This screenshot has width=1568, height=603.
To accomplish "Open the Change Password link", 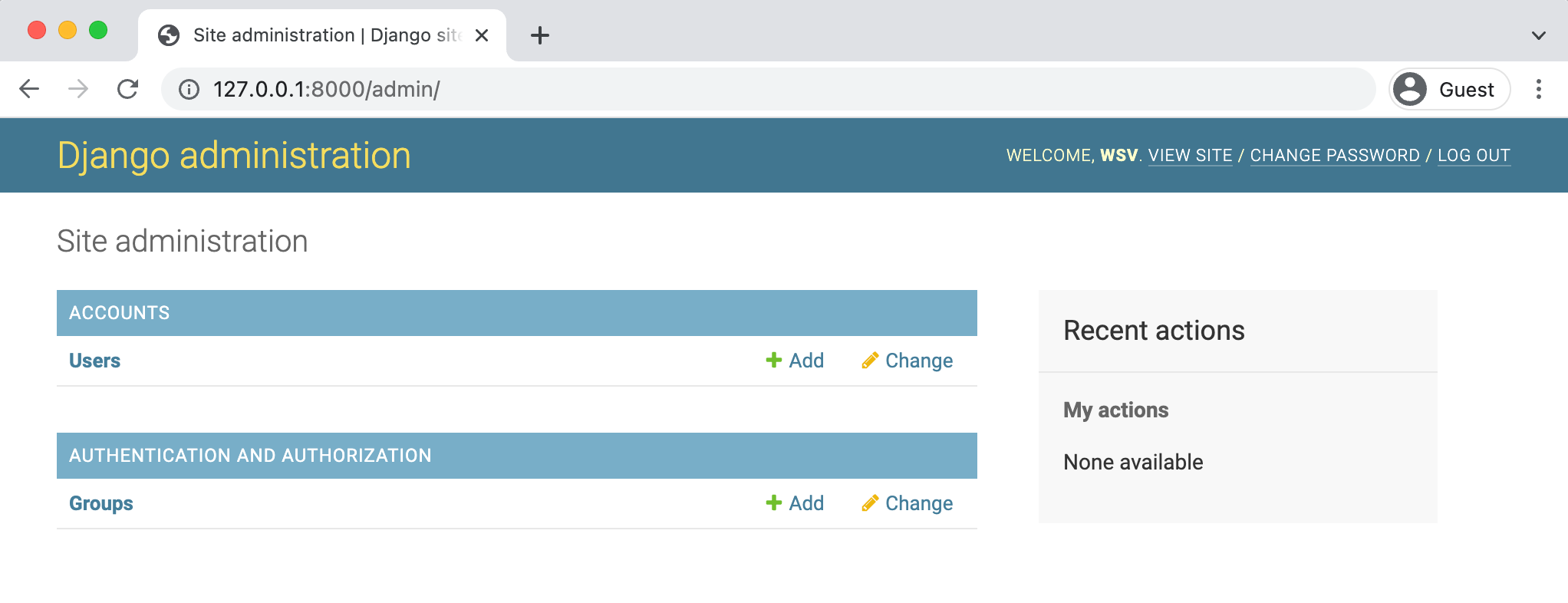I will click(1335, 155).
